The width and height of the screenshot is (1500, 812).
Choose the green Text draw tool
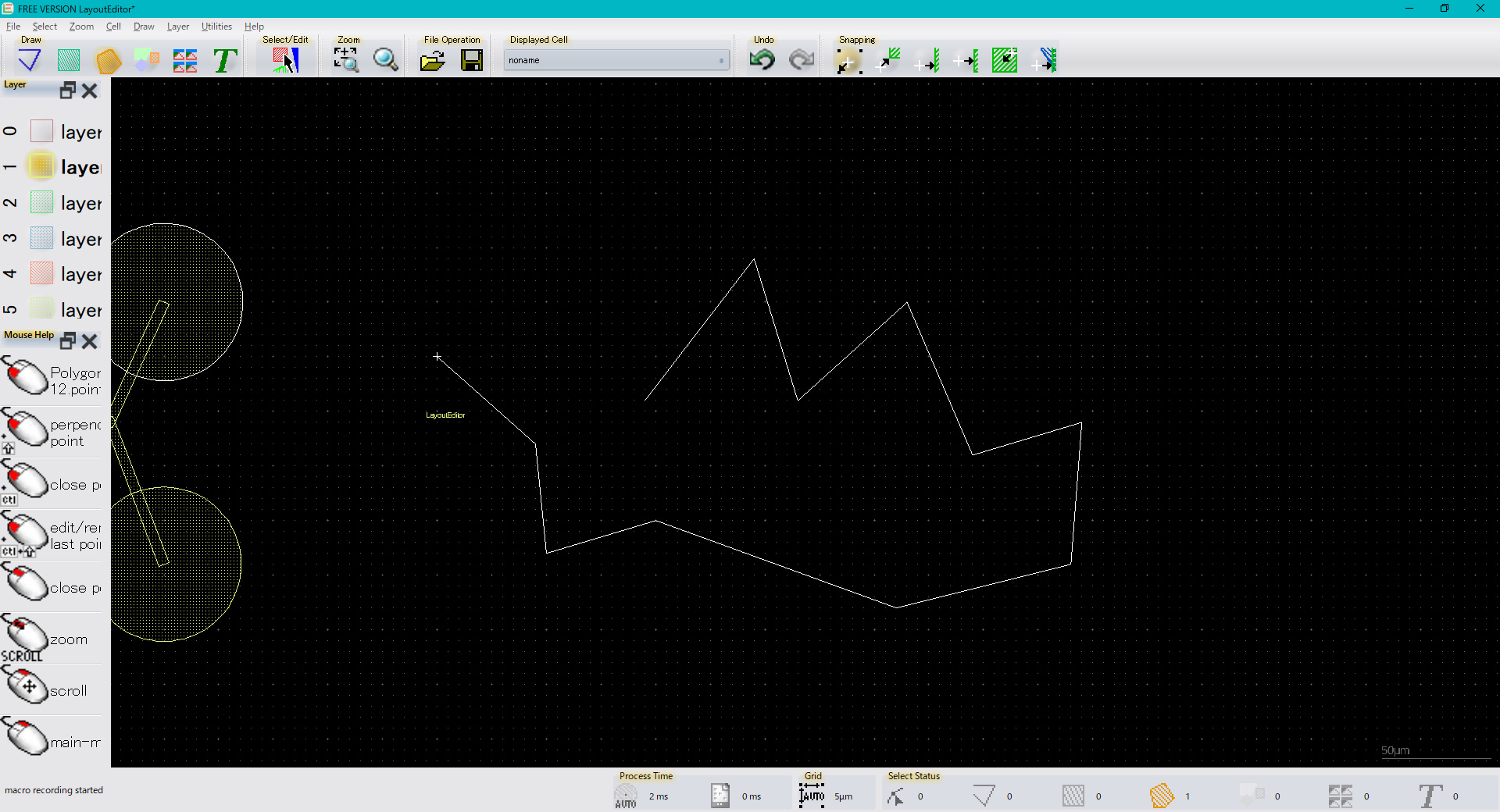[x=225, y=60]
